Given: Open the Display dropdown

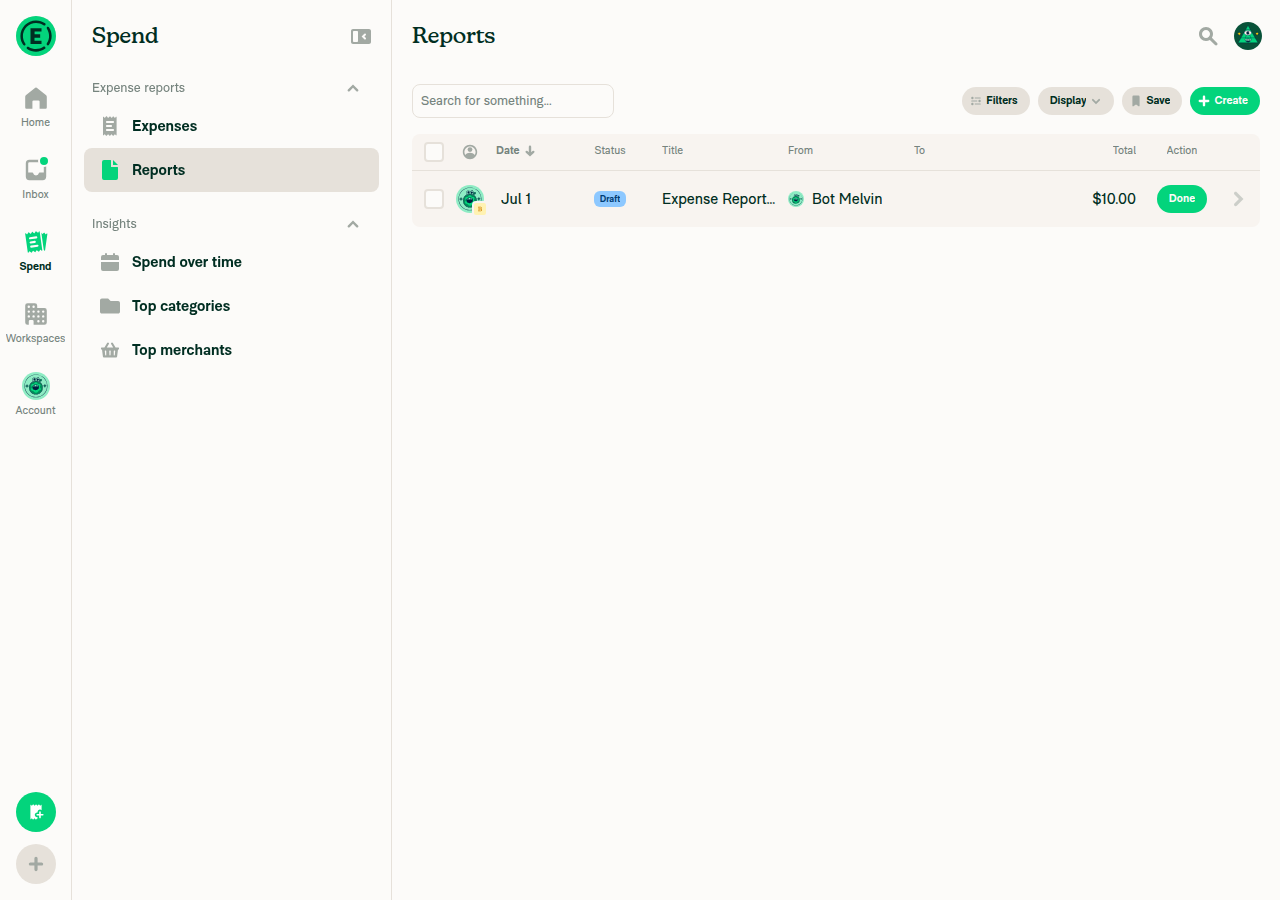Looking at the screenshot, I should 1076,101.
